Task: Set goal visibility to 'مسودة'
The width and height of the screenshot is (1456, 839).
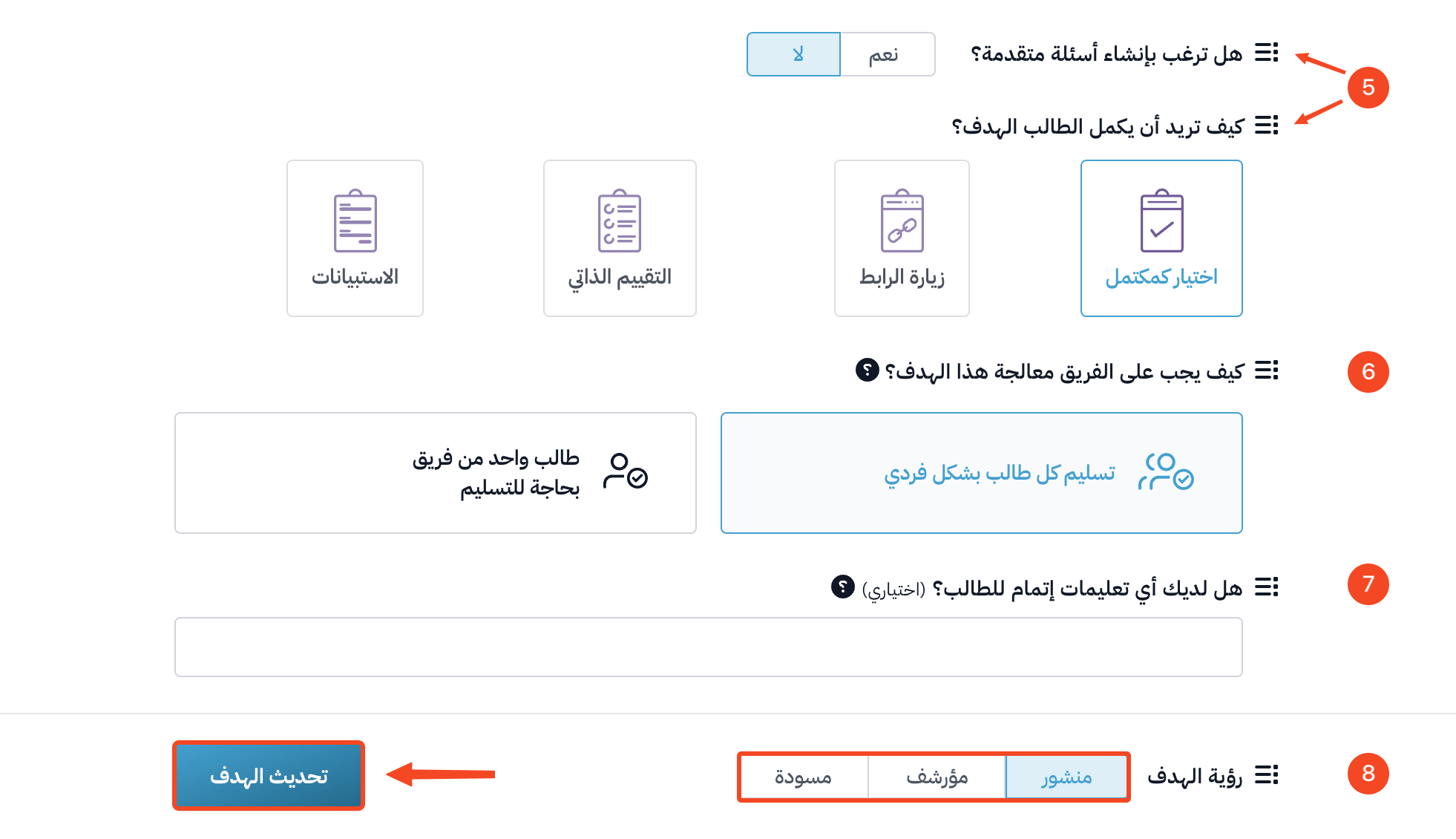Action: click(804, 777)
